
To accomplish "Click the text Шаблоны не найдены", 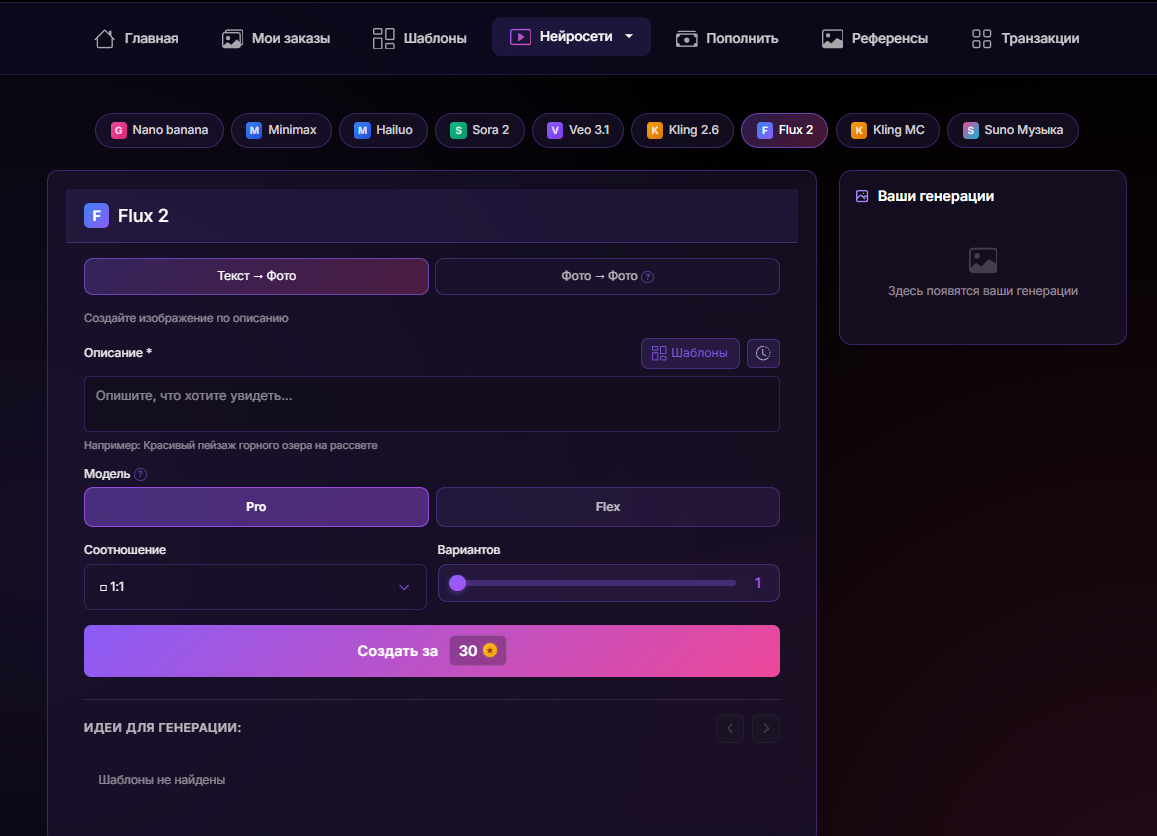I will click(162, 780).
